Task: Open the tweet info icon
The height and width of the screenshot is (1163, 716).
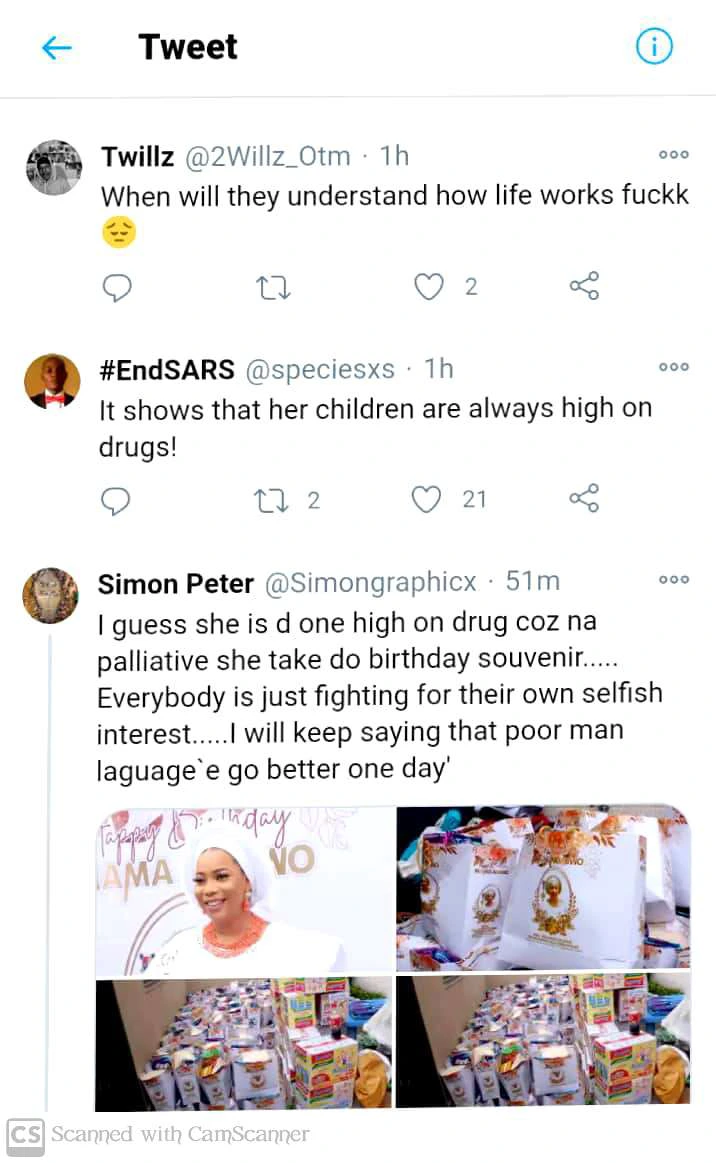Action: click(x=654, y=46)
